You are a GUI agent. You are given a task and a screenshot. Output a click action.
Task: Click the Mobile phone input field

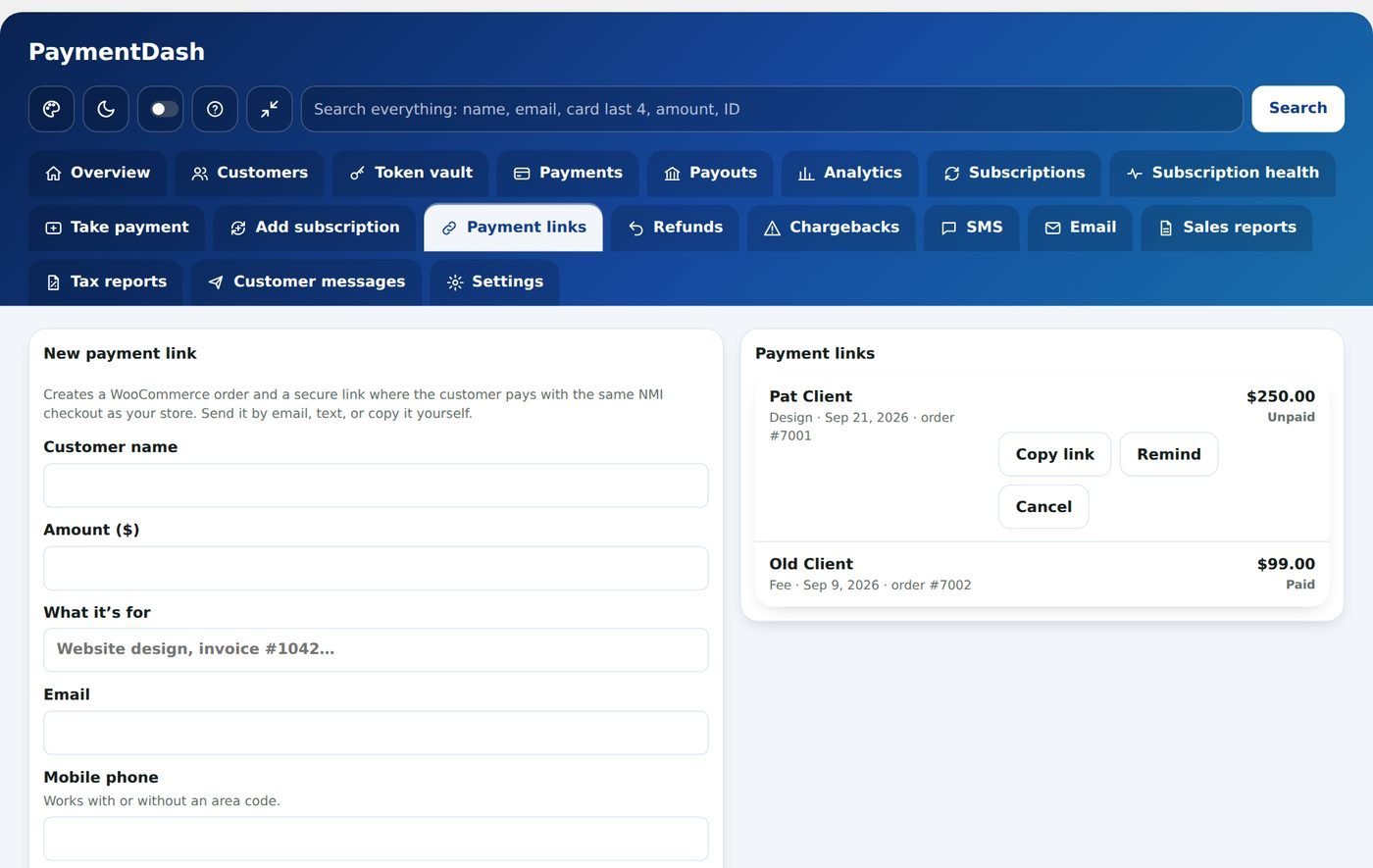pyautogui.click(x=376, y=839)
